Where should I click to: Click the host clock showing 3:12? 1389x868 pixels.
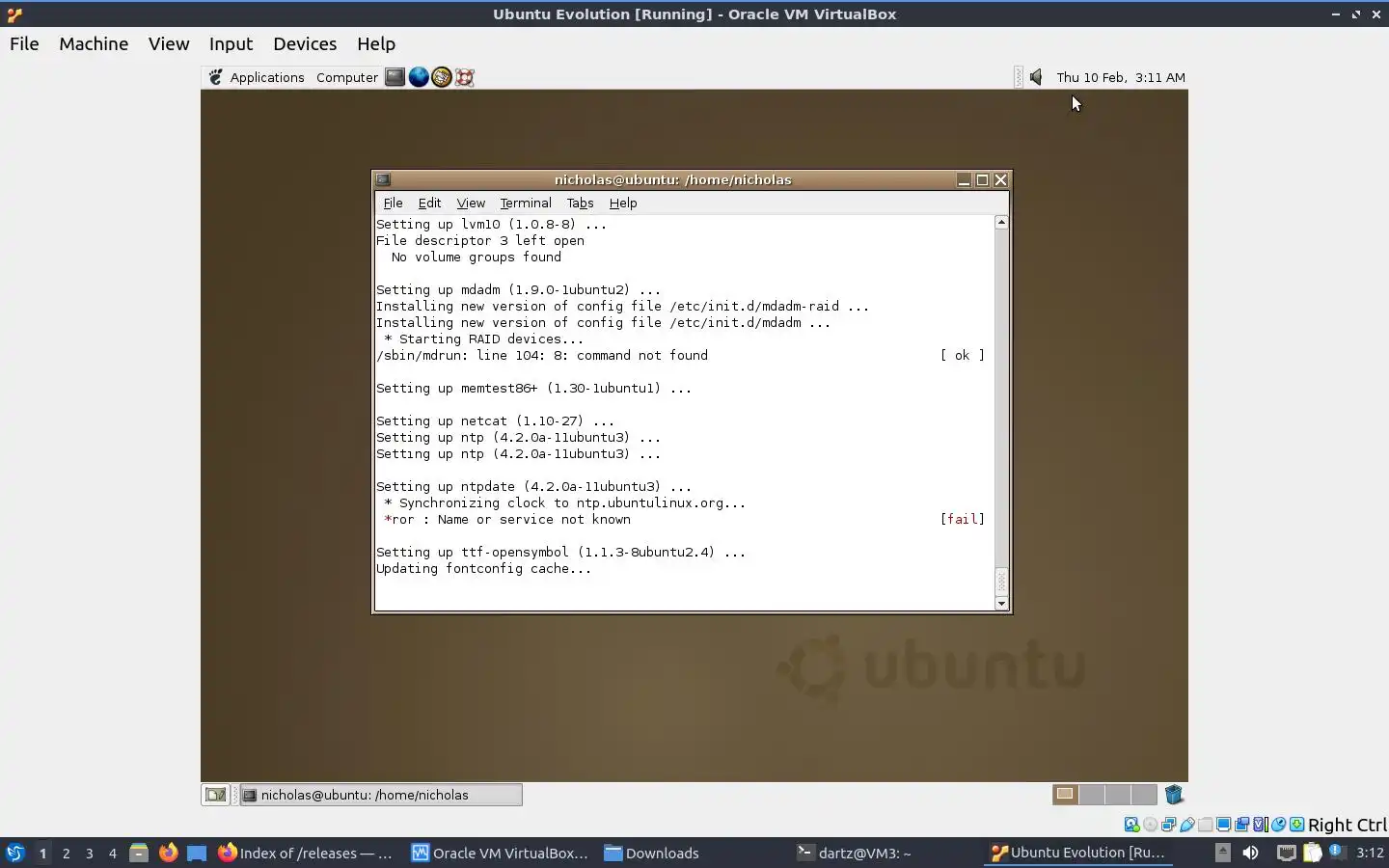pos(1370,853)
